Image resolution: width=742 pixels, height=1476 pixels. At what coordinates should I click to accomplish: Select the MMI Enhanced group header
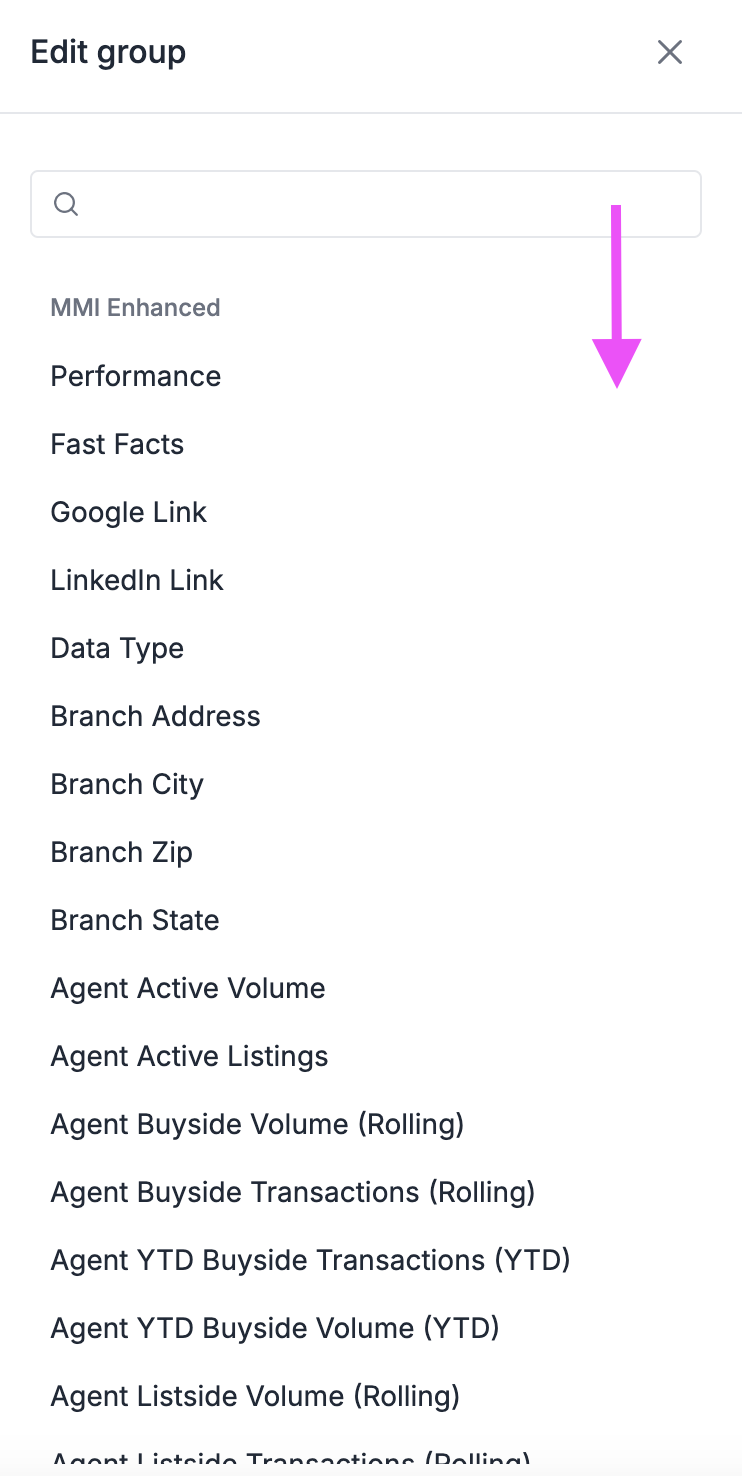[x=135, y=307]
